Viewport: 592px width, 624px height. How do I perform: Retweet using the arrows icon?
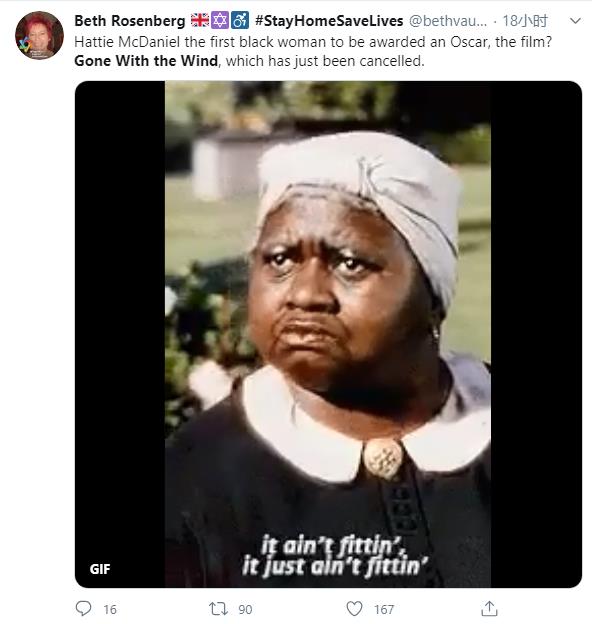218,608
